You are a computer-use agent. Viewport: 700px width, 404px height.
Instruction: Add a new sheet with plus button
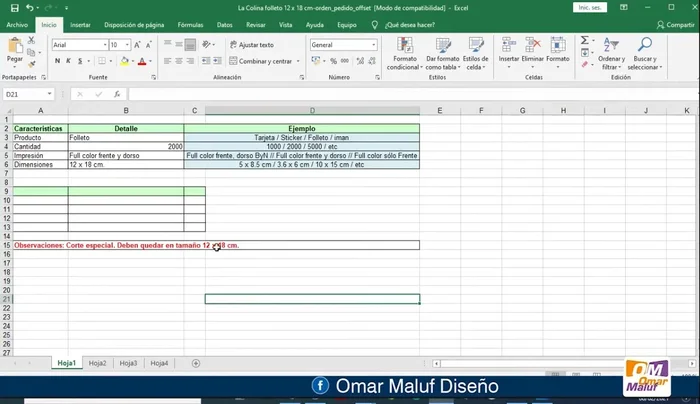point(196,363)
